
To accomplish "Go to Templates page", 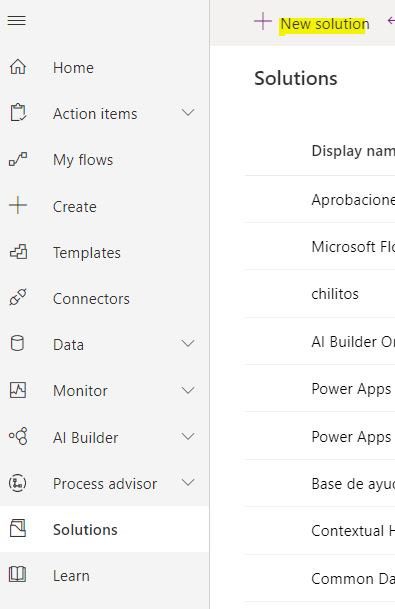I will 87,253.
